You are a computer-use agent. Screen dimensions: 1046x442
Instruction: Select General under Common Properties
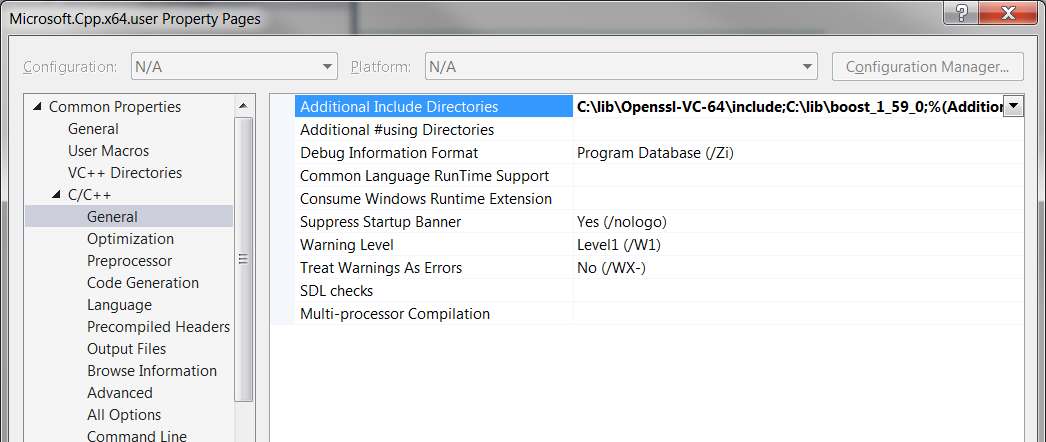[x=93, y=129]
